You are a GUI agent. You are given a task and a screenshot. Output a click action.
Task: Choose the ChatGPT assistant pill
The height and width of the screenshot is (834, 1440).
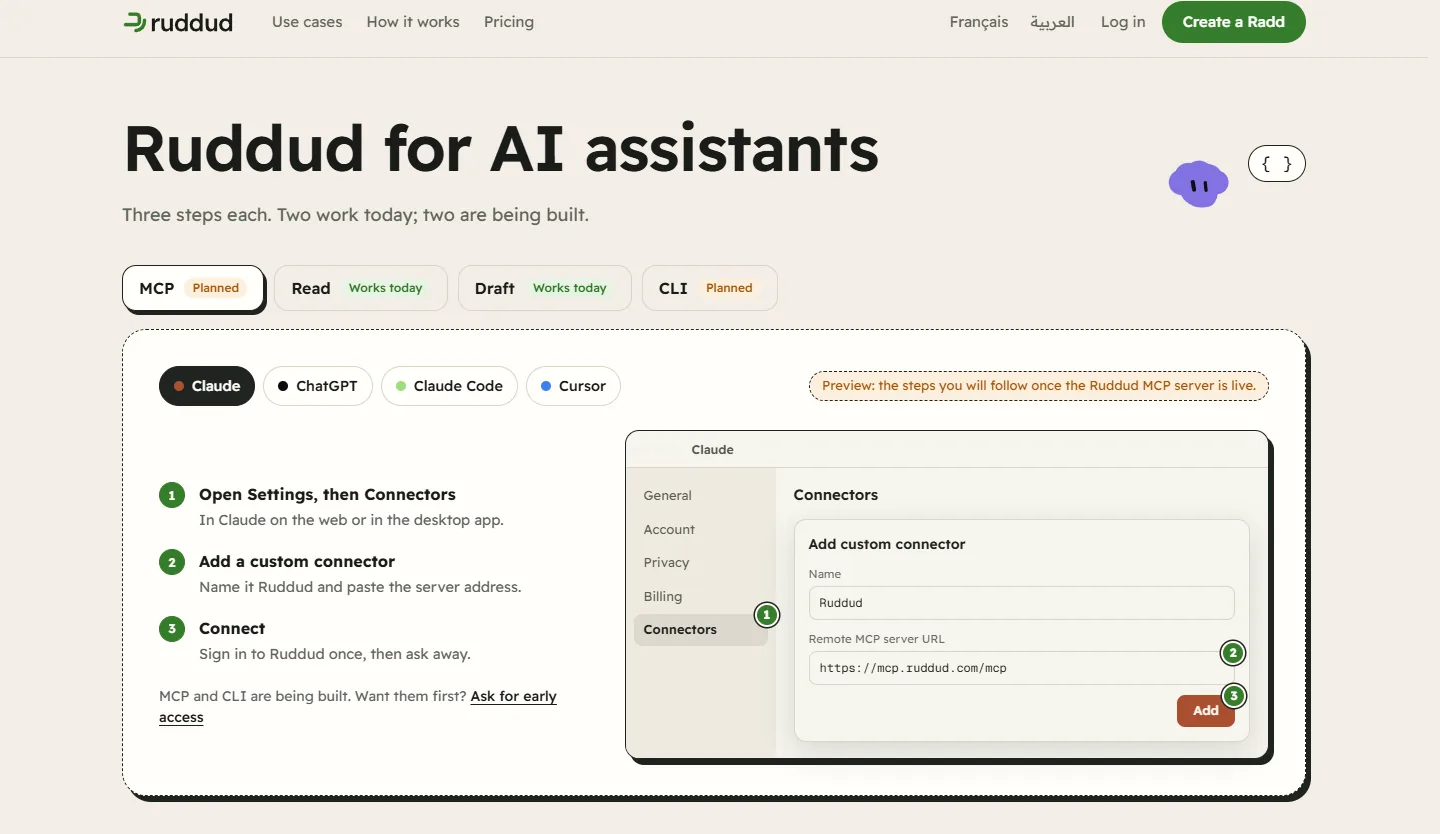pyautogui.click(x=318, y=386)
